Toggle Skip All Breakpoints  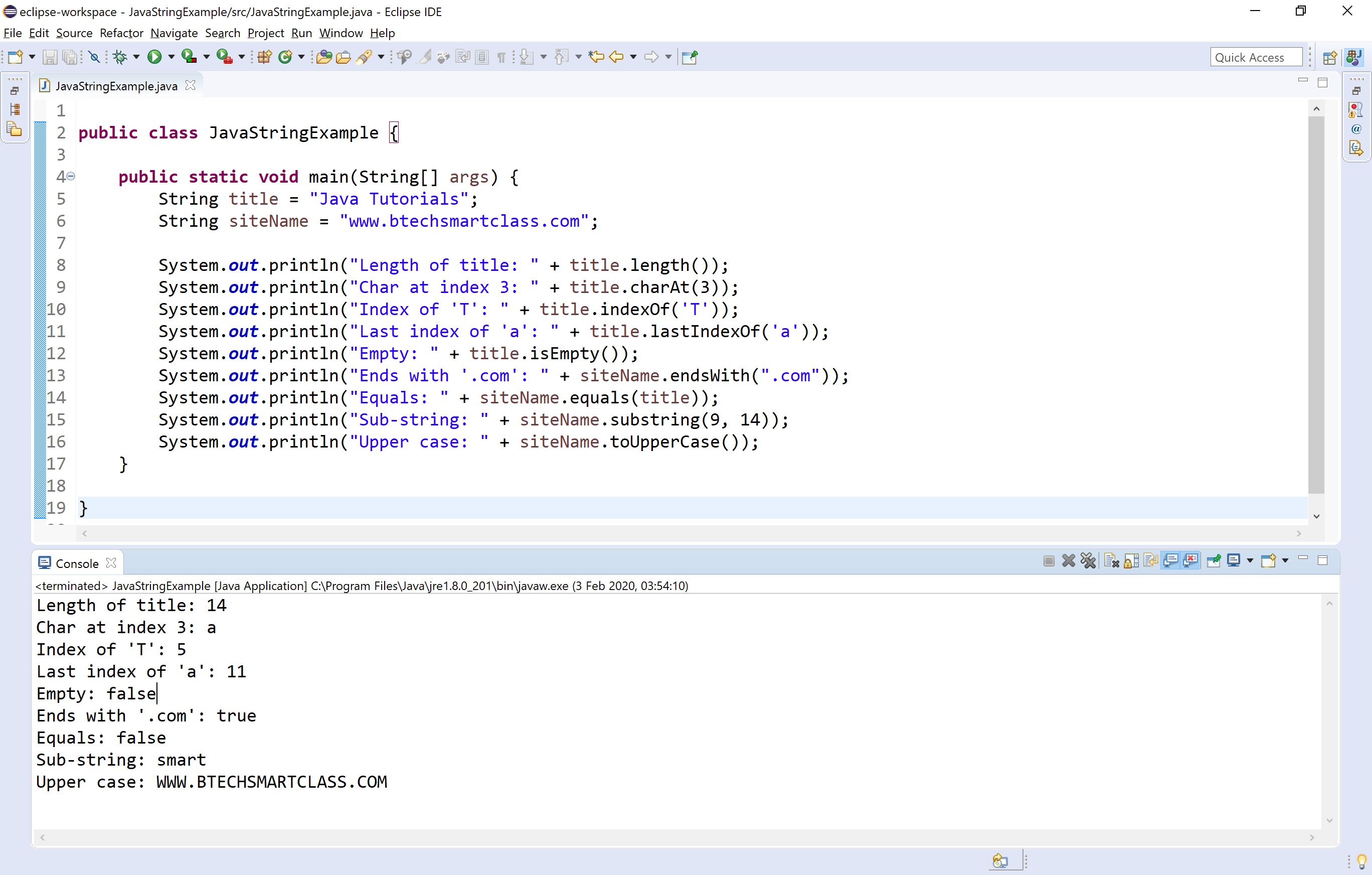coord(94,57)
